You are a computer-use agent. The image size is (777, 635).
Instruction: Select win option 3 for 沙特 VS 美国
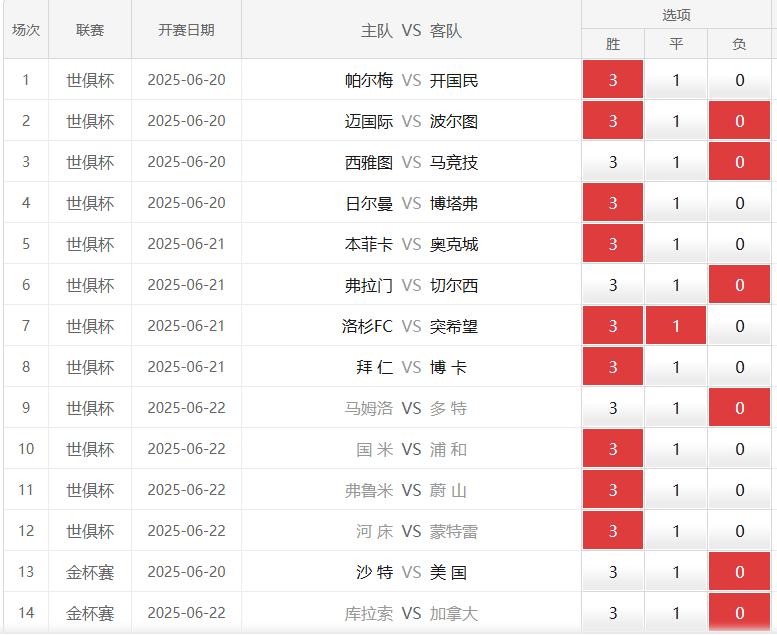(612, 572)
